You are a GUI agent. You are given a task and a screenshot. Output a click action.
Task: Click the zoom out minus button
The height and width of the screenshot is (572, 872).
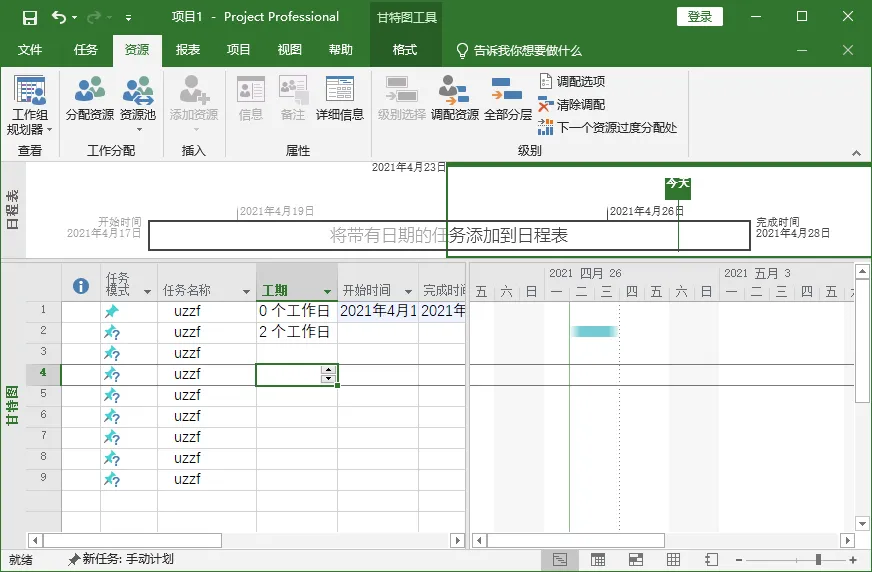(x=739, y=560)
